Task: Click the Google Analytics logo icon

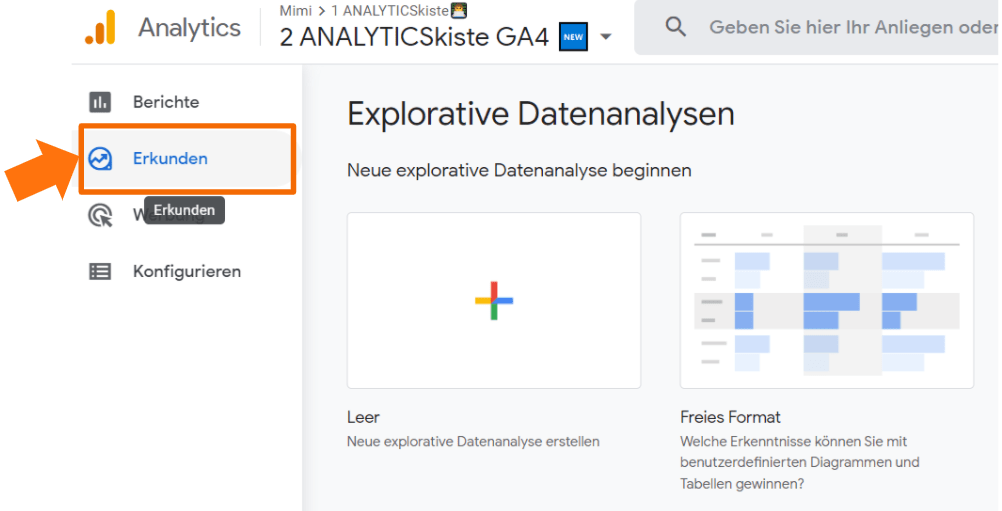Action: tap(100, 28)
